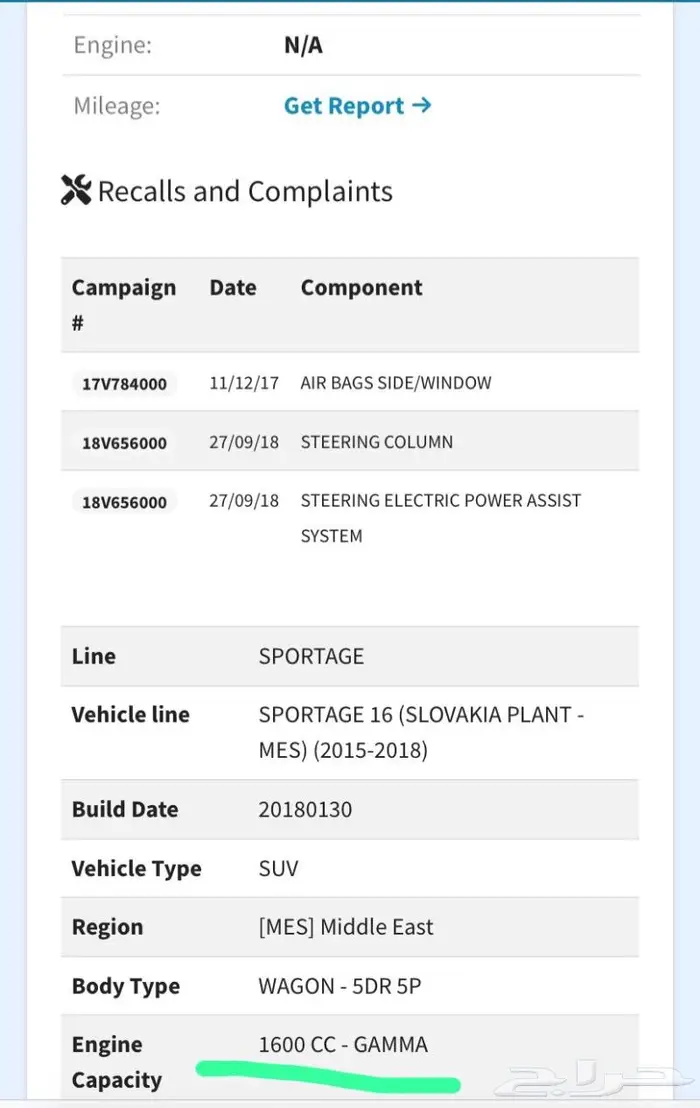
Task: Click the Campaign # column header
Action: [x=124, y=305]
